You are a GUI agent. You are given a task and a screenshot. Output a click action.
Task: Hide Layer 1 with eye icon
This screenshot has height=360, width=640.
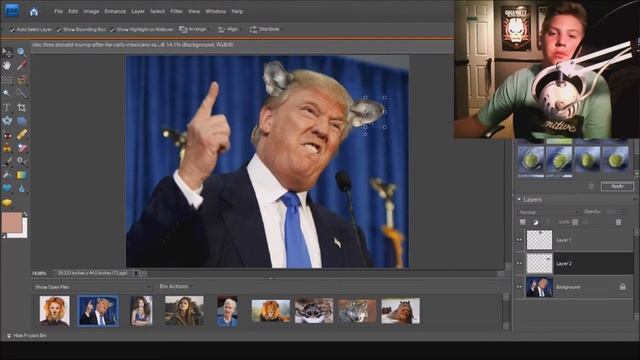pyautogui.click(x=520, y=240)
